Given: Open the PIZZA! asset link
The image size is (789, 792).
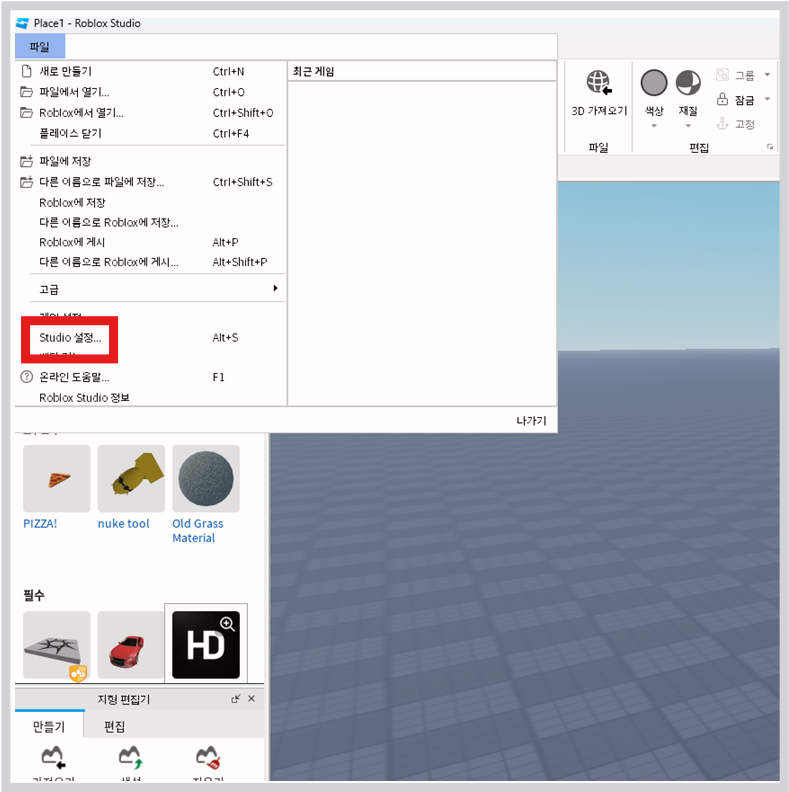Looking at the screenshot, I should [x=40, y=523].
